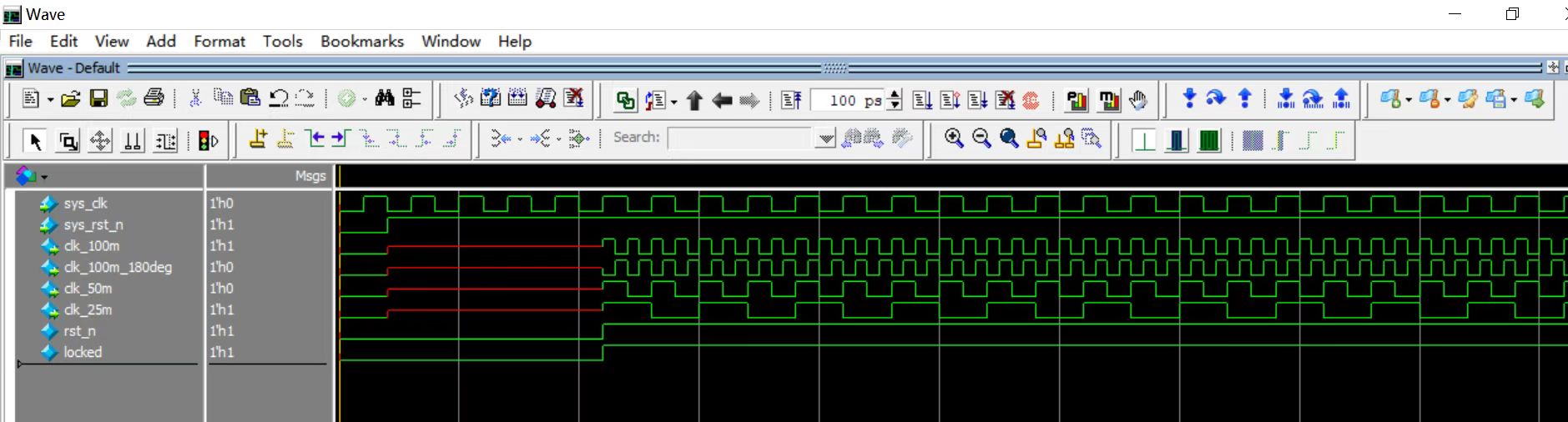Click the Stop red circle icon
This screenshot has height=422, width=1568.
tap(1031, 101)
